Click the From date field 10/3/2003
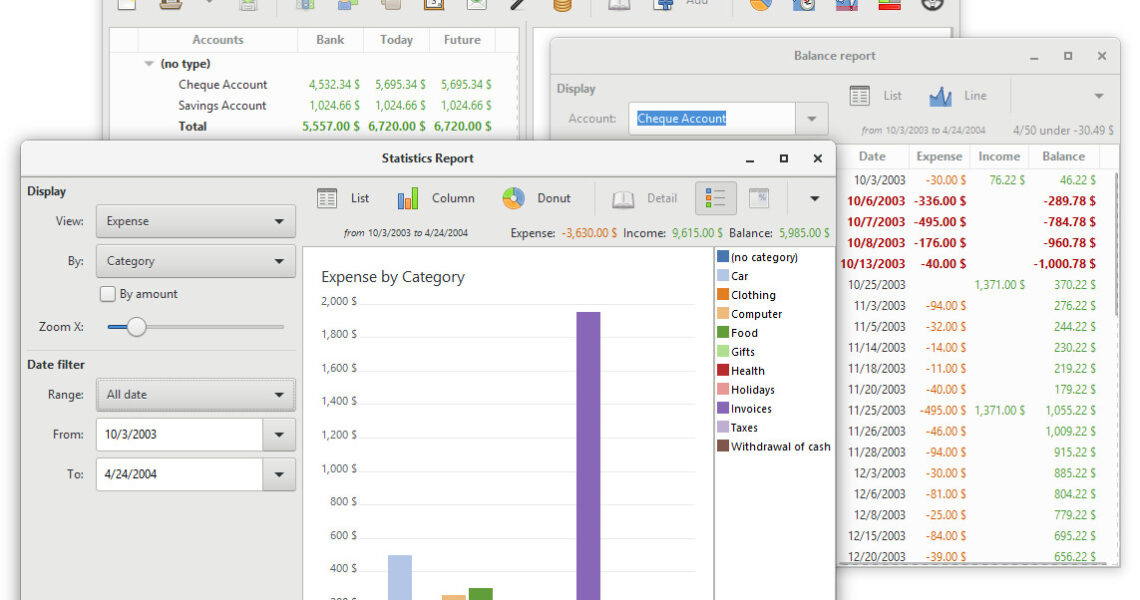Screen dimensions: 1140x600 coord(178,434)
